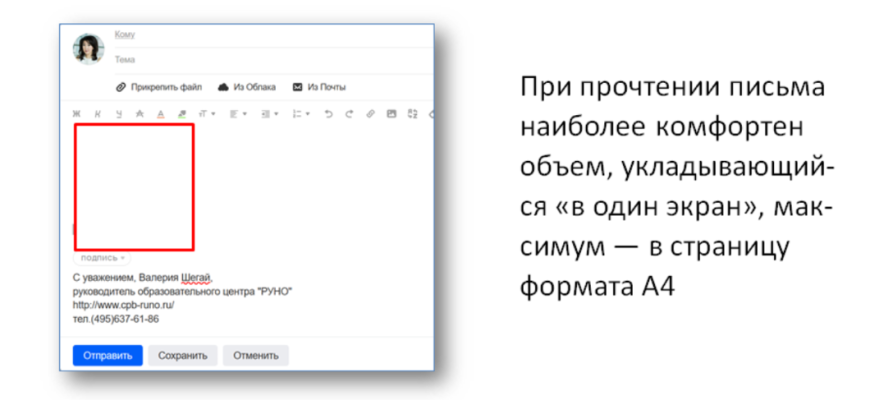Toggle bold (Ж) text formatting
The image size is (870, 400).
tap(76, 114)
